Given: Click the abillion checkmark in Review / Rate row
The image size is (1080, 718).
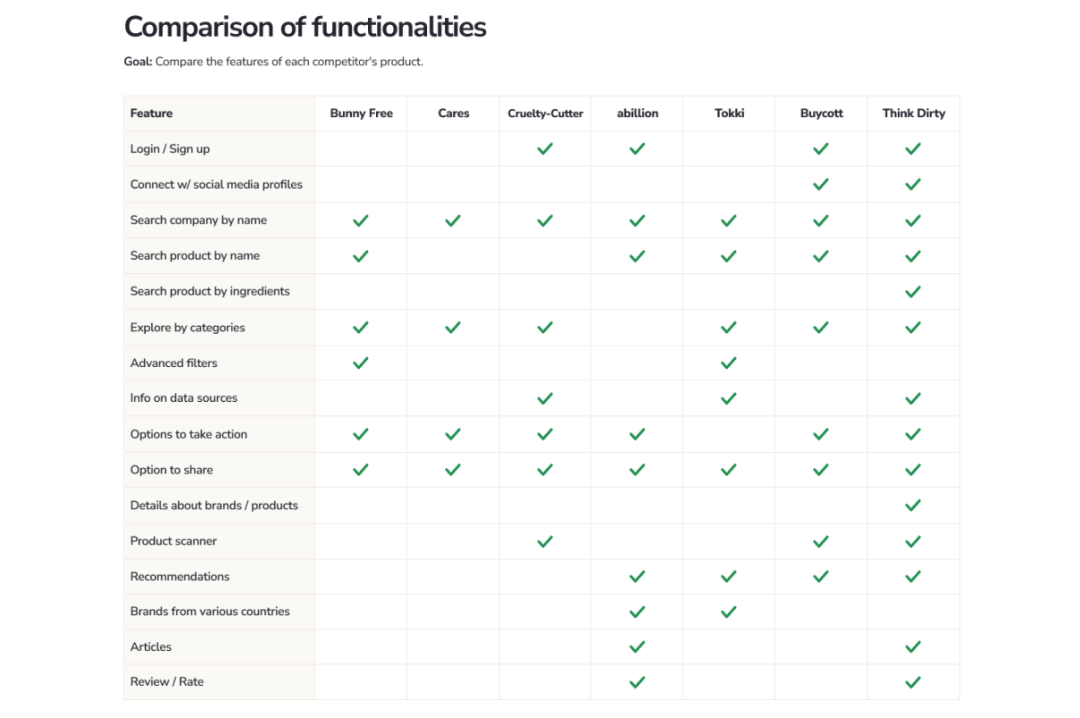Looking at the screenshot, I should (637, 682).
